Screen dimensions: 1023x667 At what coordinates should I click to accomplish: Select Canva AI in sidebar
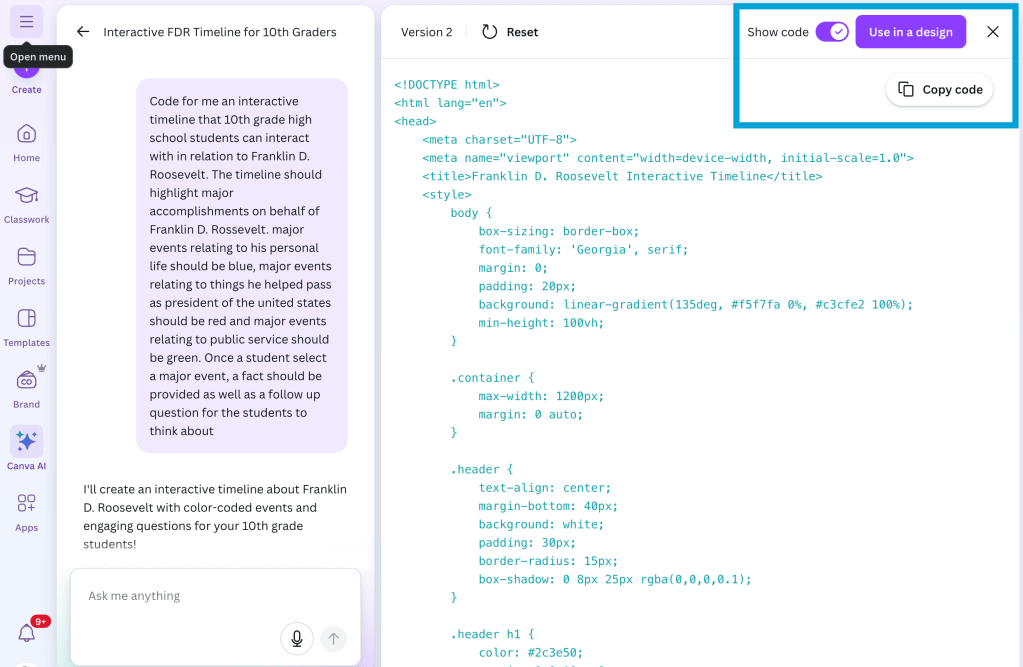27,449
